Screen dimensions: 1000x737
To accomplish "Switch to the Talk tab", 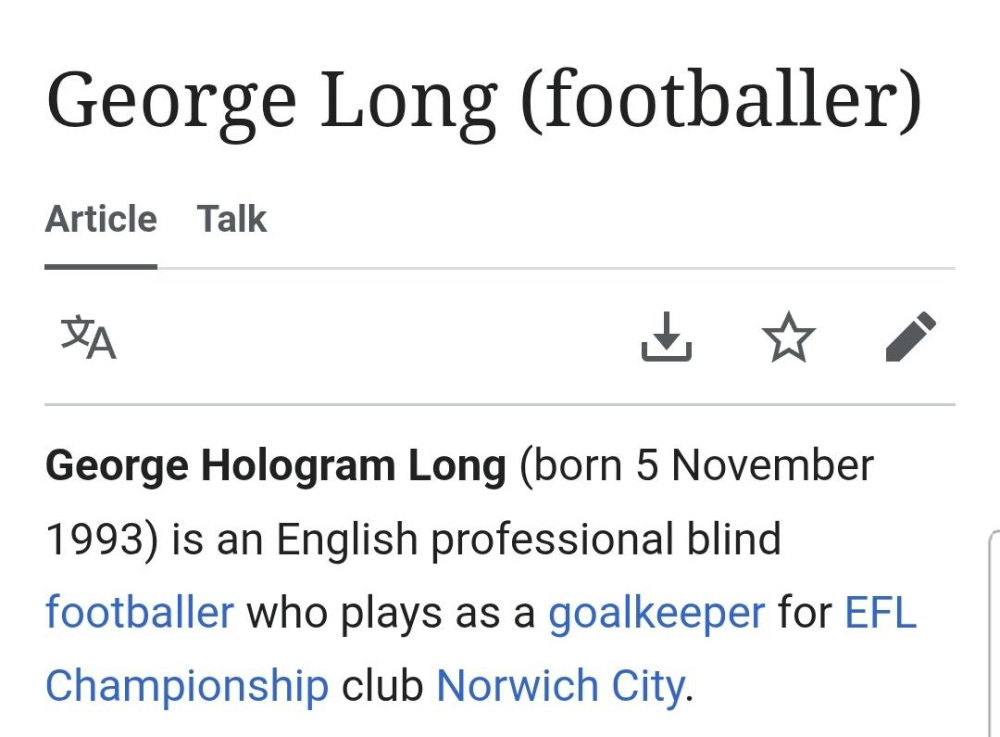I will [232, 219].
